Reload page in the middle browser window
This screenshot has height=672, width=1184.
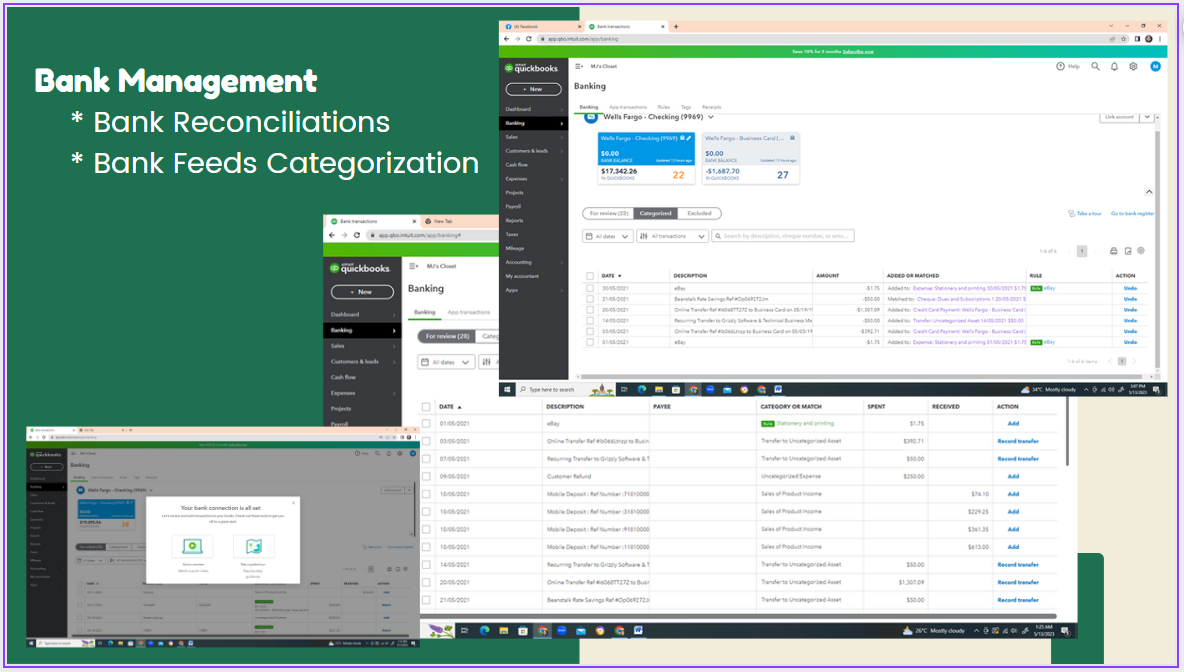356,235
